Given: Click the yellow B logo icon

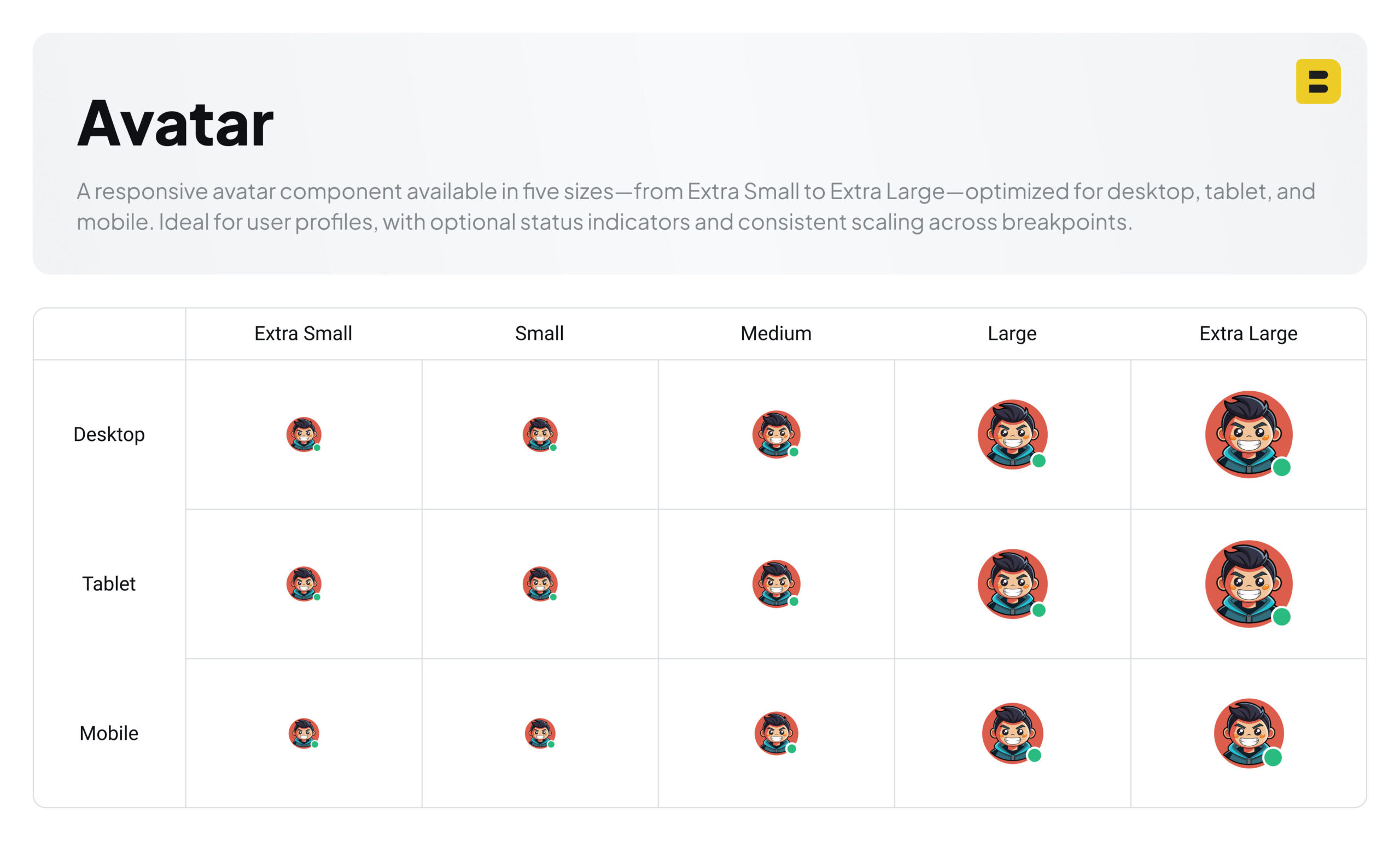Looking at the screenshot, I should (1317, 82).
